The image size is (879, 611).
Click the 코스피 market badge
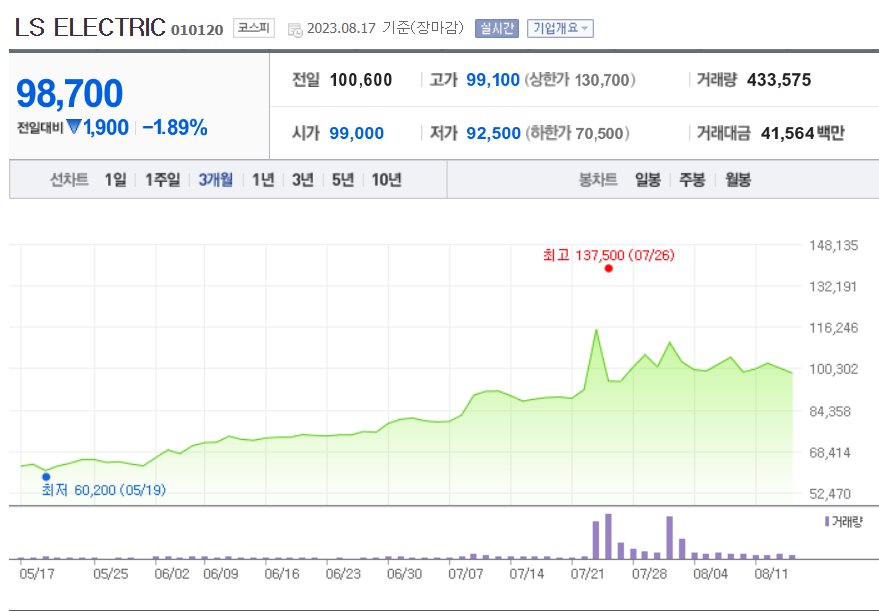254,27
